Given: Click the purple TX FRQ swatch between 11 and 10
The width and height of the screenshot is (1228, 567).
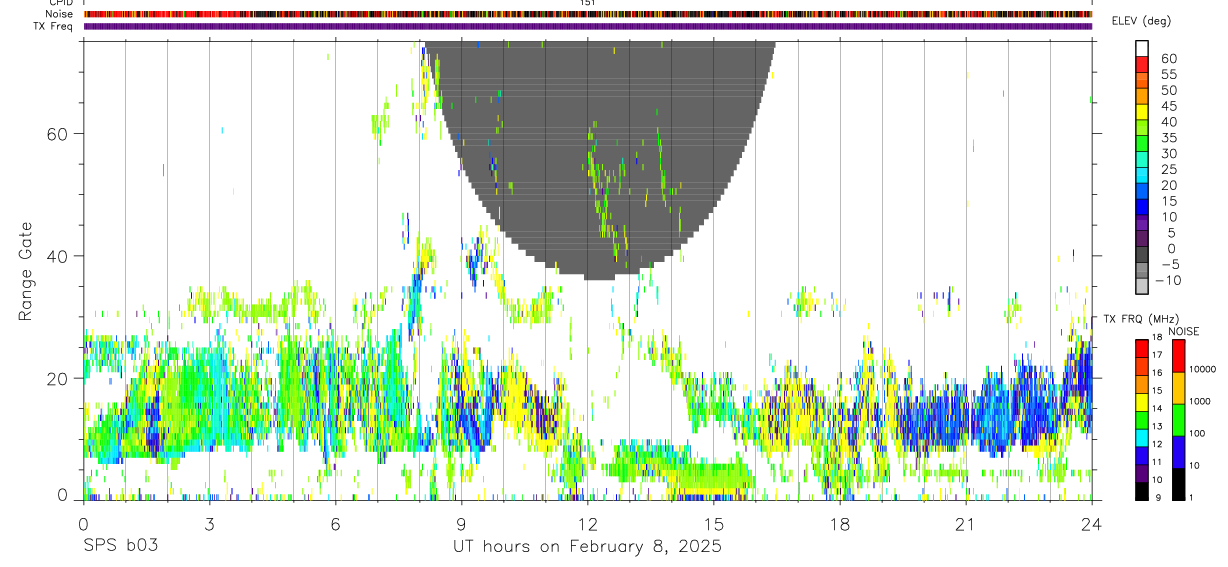Looking at the screenshot, I should tap(1142, 473).
